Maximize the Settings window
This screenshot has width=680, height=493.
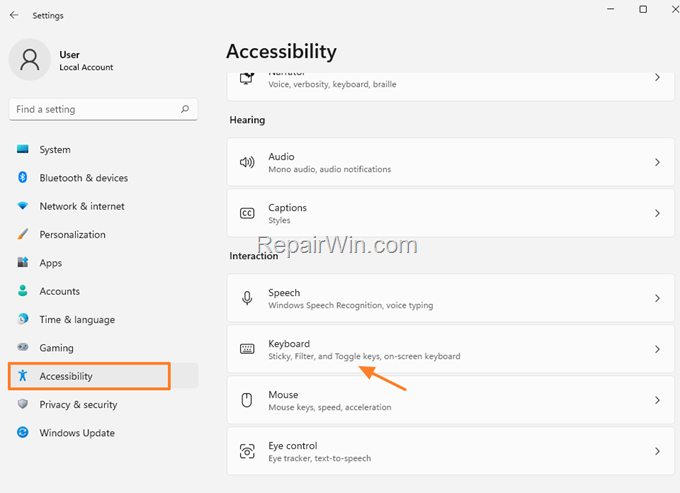point(643,9)
